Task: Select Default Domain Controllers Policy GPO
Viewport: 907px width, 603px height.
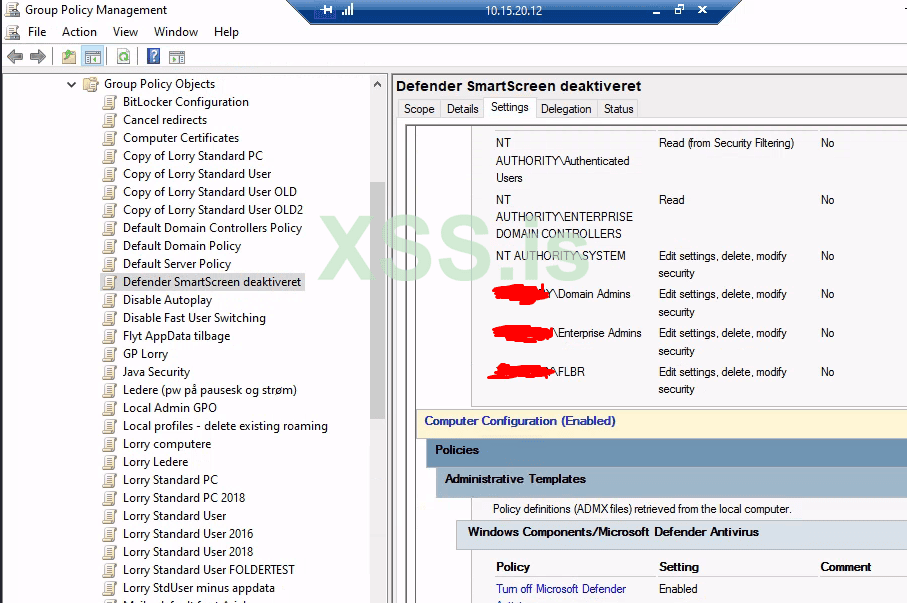Action: point(212,228)
